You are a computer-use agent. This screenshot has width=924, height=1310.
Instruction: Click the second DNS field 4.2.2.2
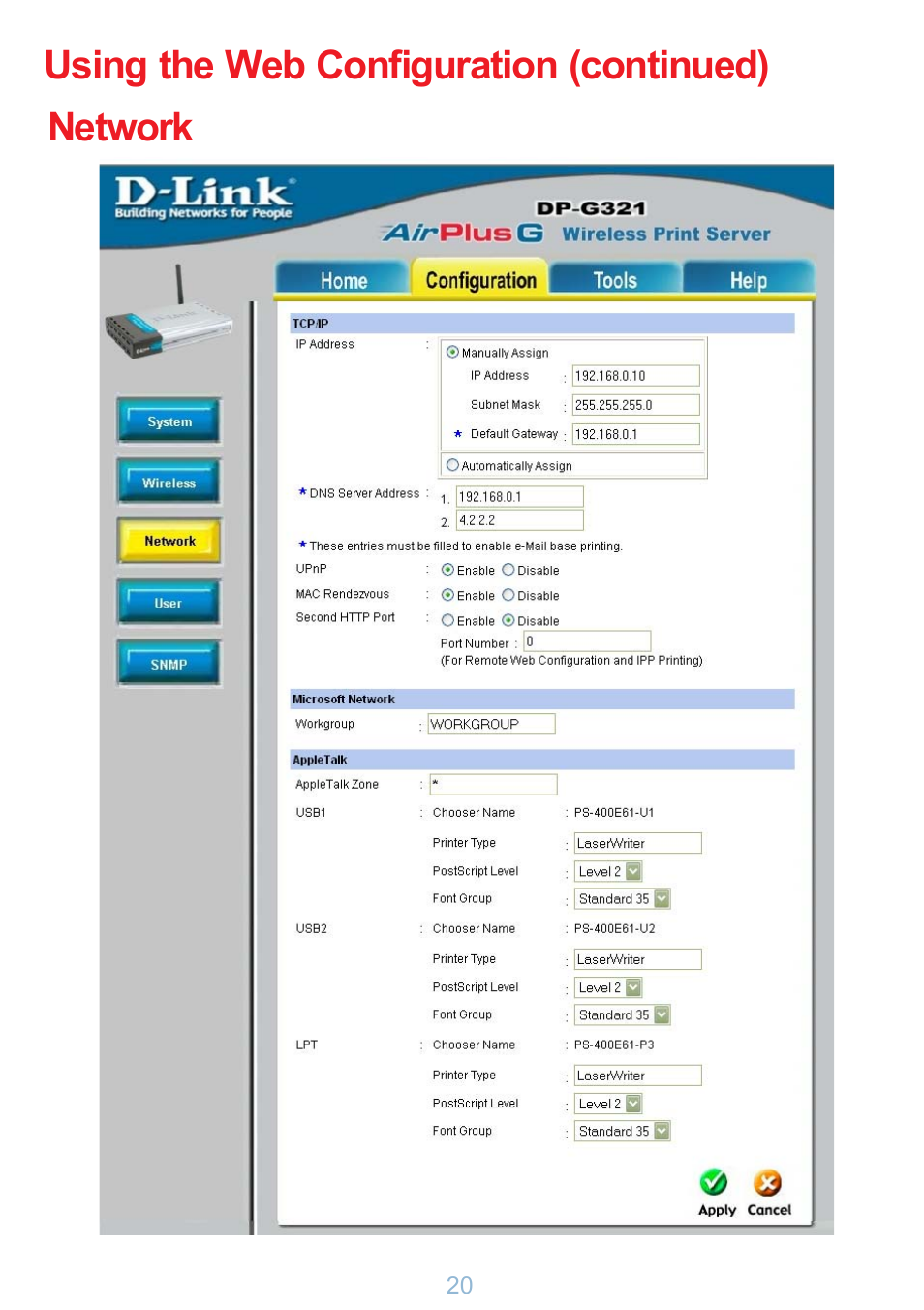coord(520,520)
